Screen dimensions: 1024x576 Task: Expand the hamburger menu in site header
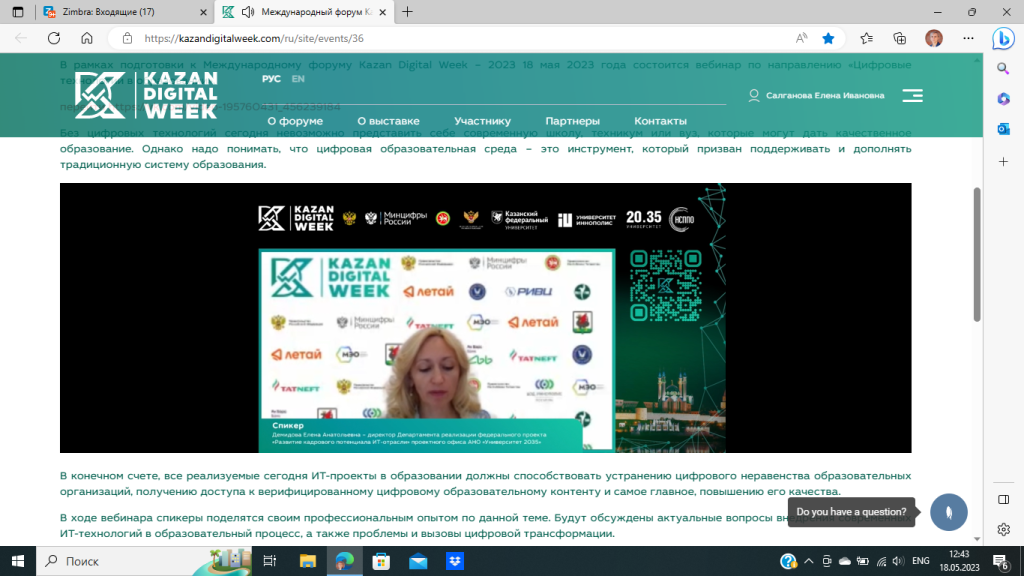[912, 95]
